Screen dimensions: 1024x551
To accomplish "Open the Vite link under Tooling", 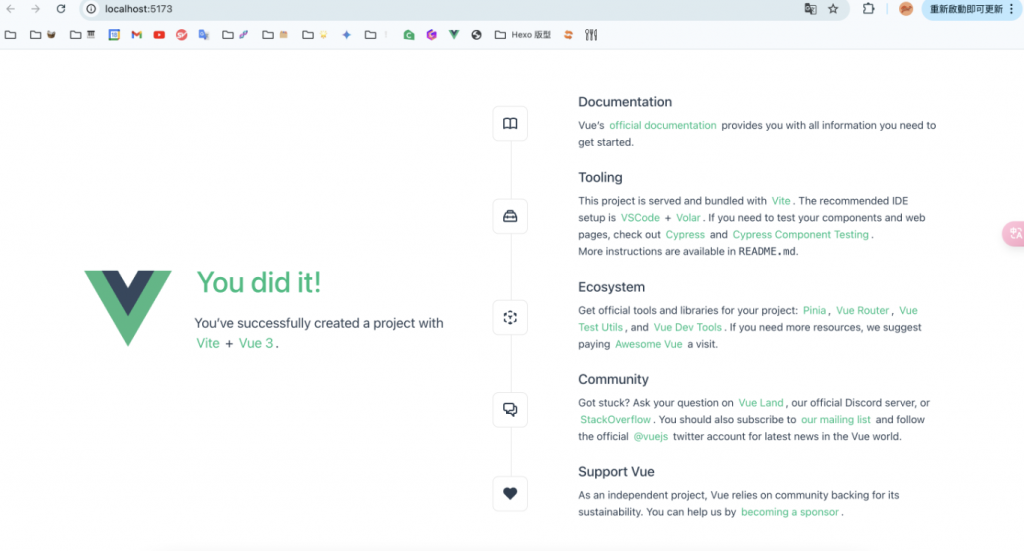I will [x=781, y=201].
